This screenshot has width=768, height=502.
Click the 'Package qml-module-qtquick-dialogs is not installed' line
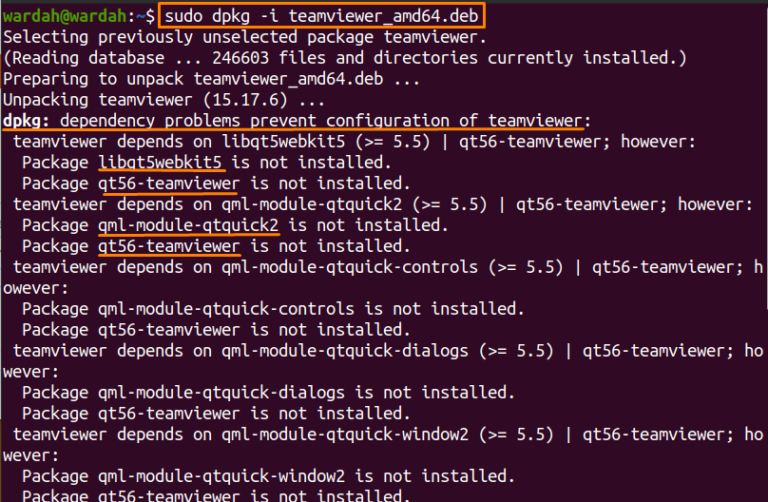pyautogui.click(x=268, y=392)
